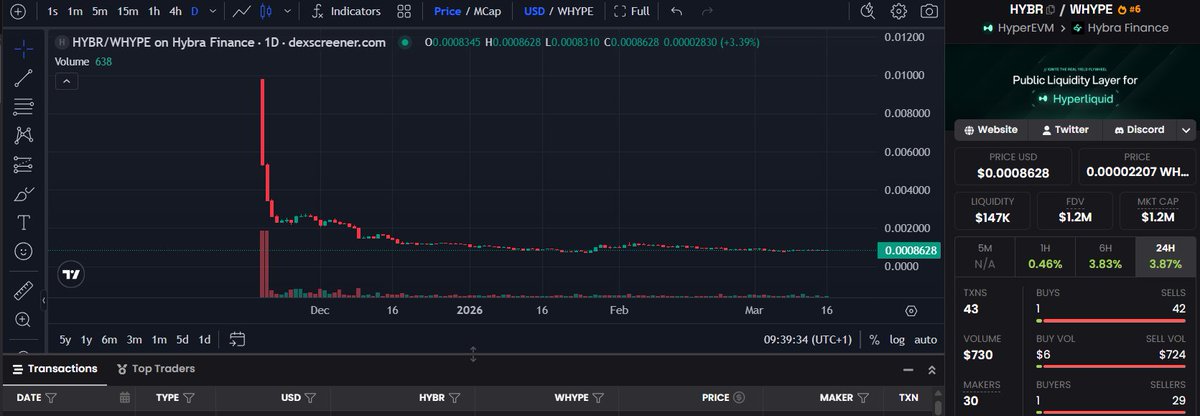Select the 15m timeframe

point(127,12)
